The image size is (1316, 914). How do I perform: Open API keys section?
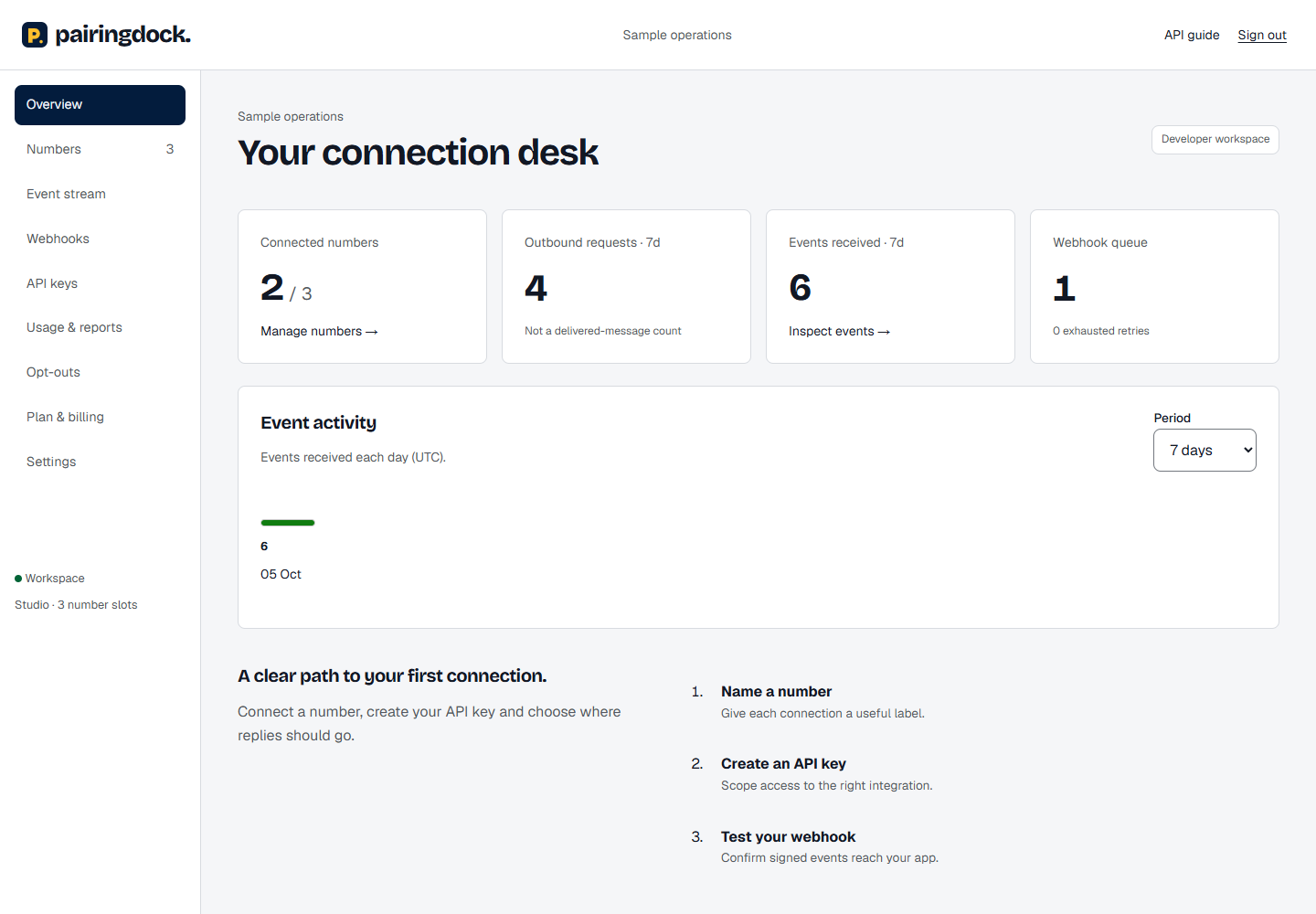[x=100, y=283]
